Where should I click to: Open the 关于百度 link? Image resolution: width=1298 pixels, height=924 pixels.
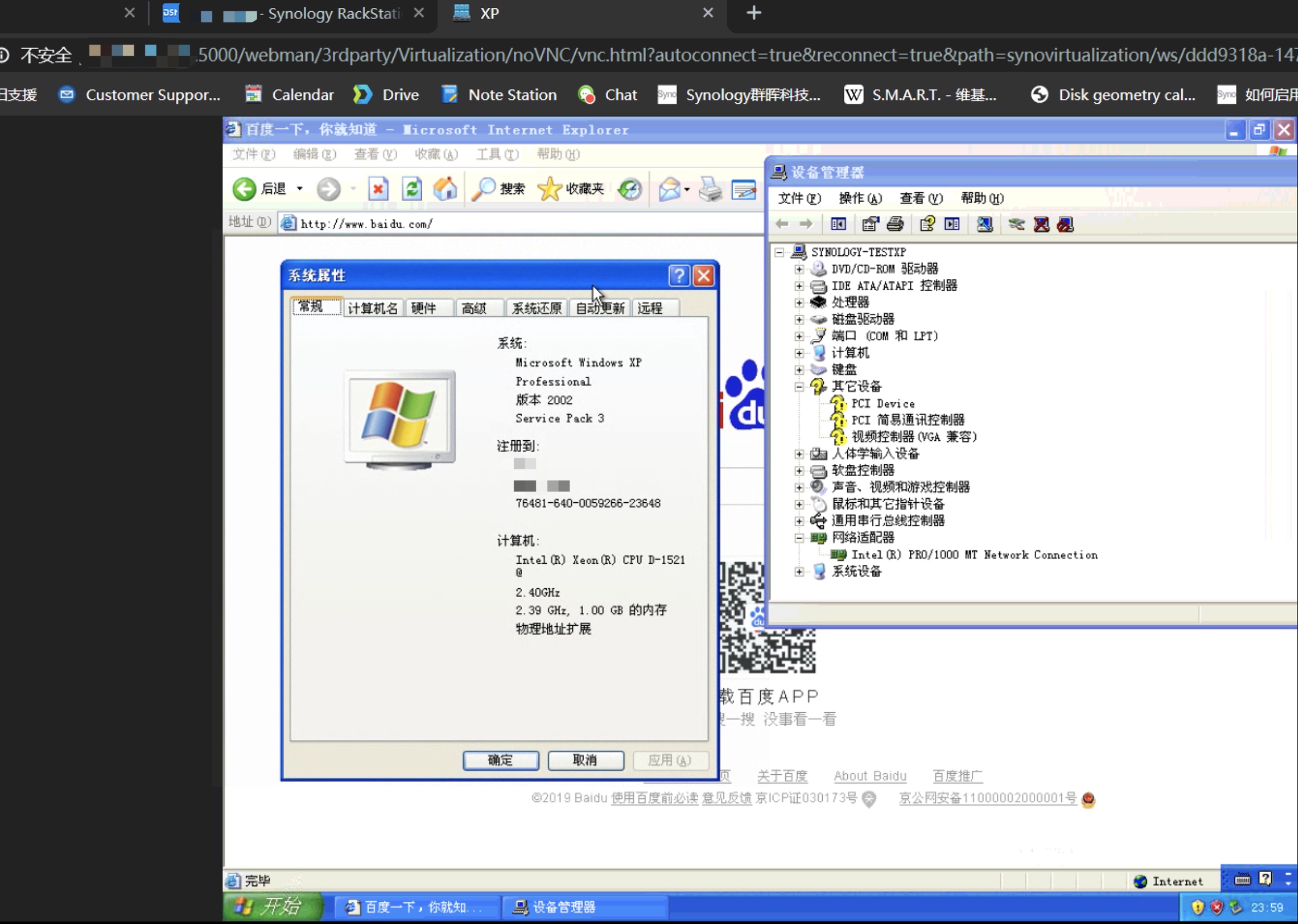782,776
